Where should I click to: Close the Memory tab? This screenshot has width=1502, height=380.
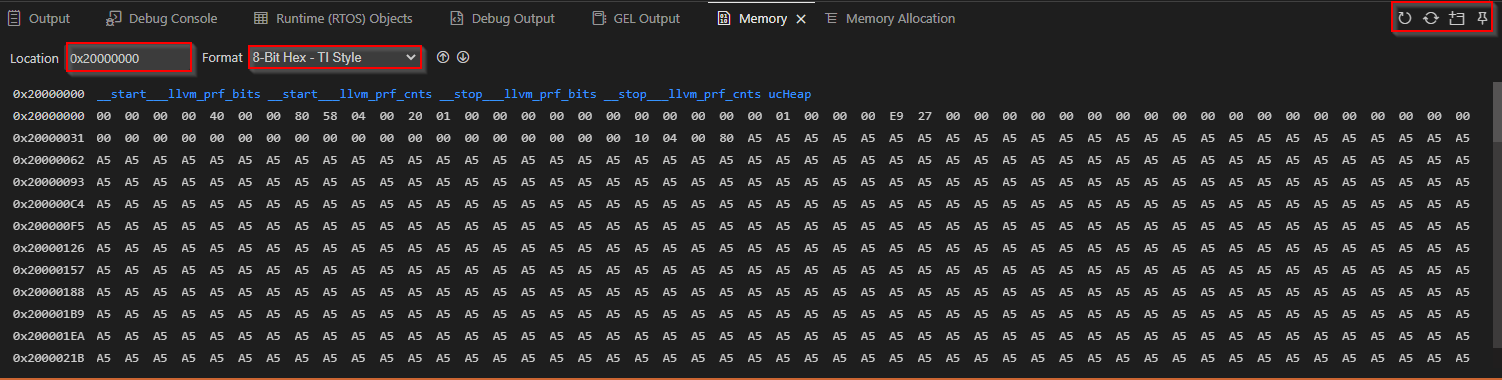pos(801,19)
